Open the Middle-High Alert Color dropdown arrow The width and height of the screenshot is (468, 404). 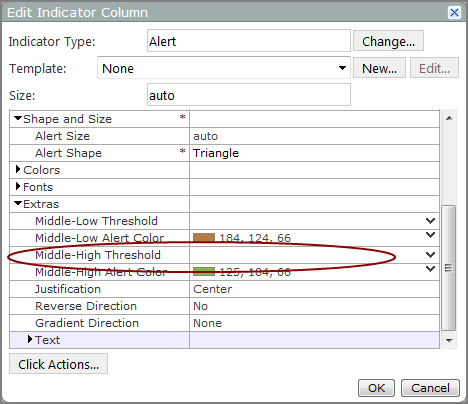tap(431, 269)
